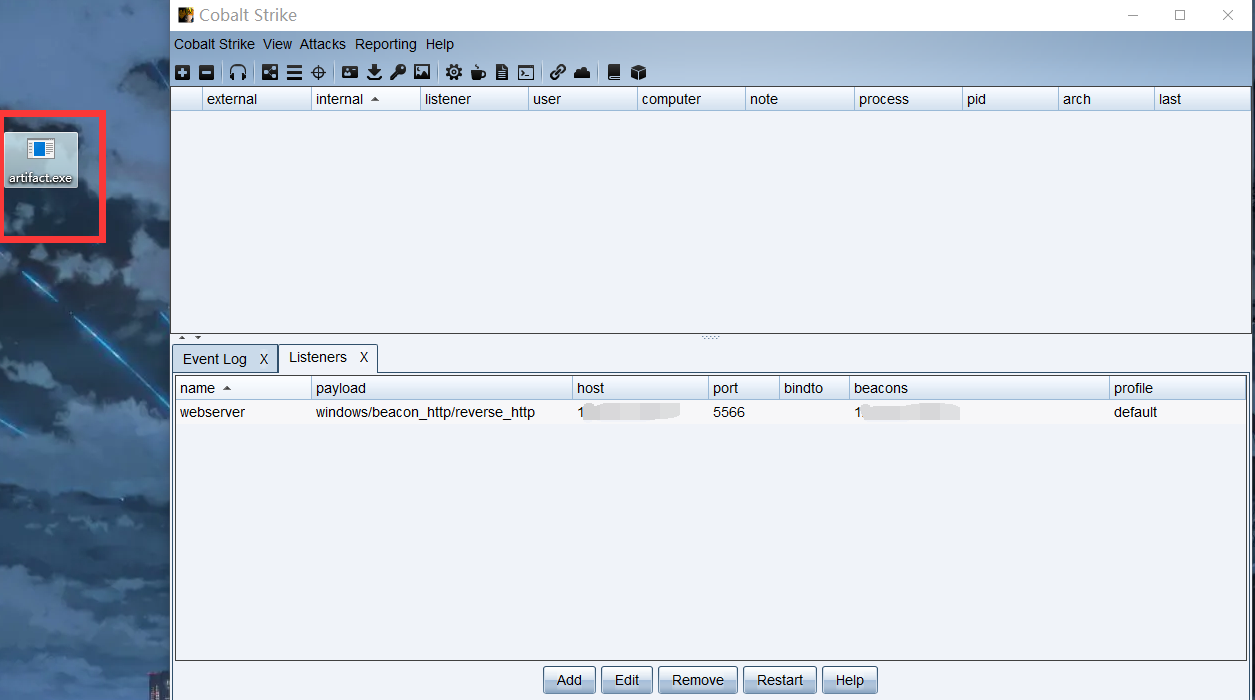Sort beacons by external column header

[257, 99]
